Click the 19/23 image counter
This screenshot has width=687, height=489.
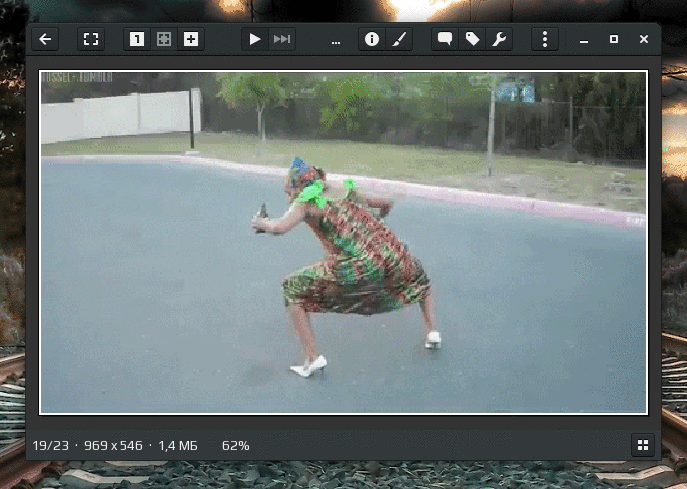(x=50, y=446)
